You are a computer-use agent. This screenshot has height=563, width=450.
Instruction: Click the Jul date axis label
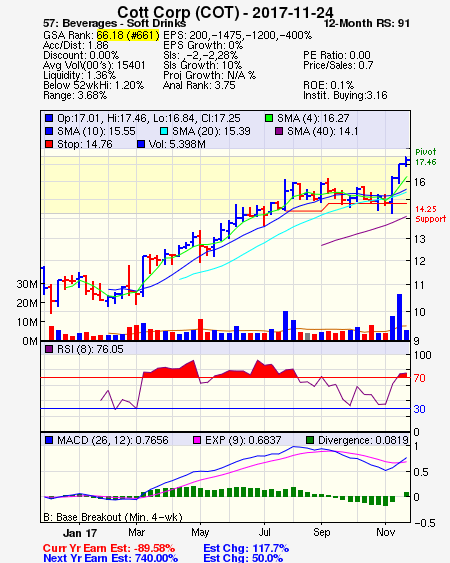click(265, 532)
